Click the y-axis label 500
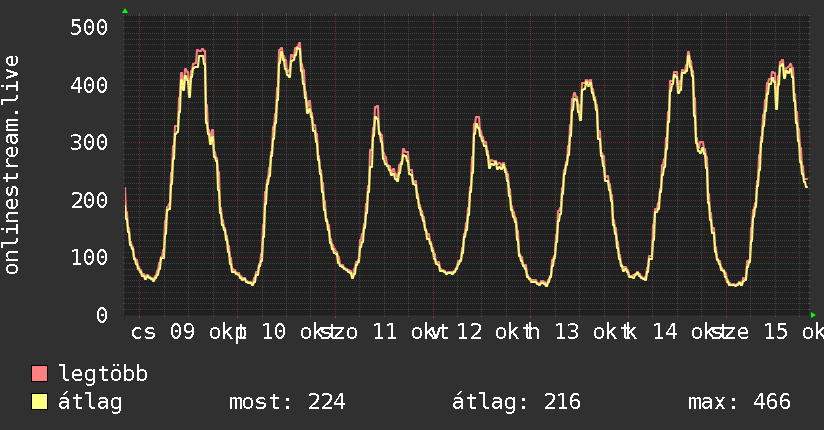The width and height of the screenshot is (824, 430). (x=89, y=27)
